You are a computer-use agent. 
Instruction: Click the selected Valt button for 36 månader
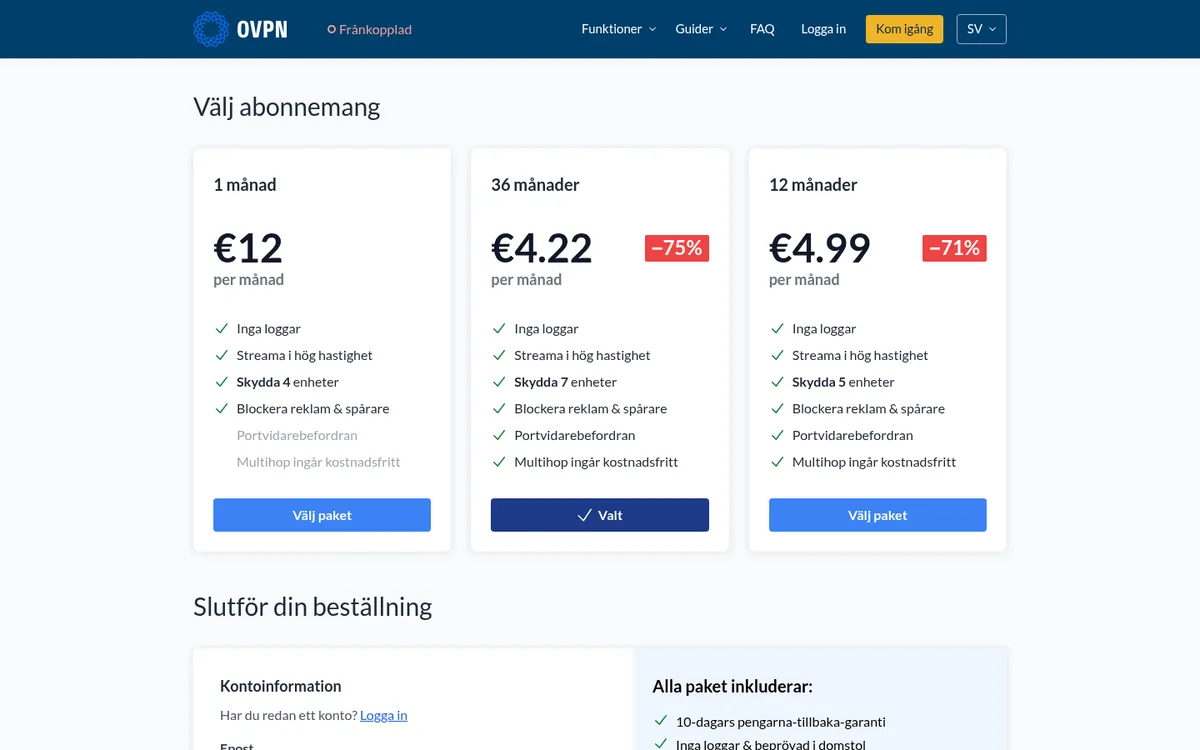point(600,515)
